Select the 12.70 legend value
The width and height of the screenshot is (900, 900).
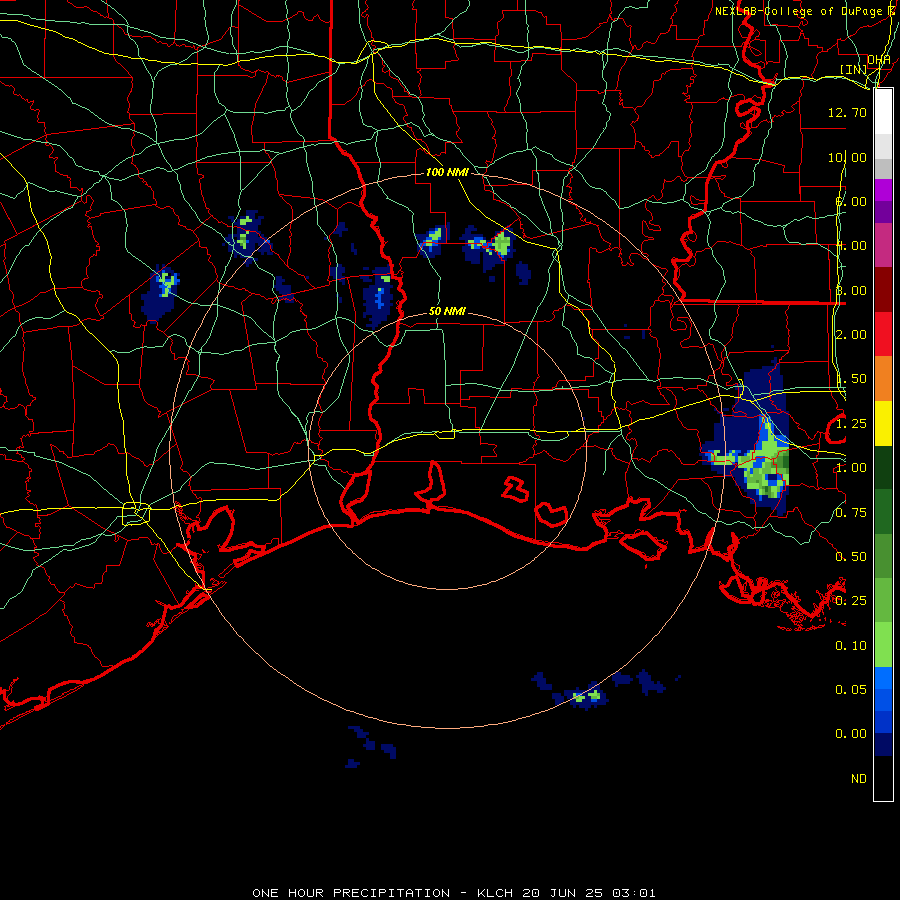click(847, 112)
